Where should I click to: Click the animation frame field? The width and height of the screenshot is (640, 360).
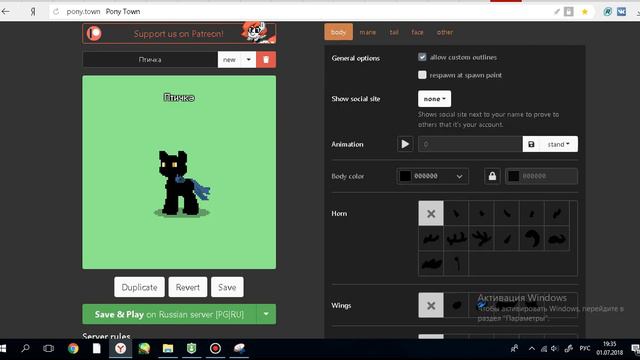470,144
